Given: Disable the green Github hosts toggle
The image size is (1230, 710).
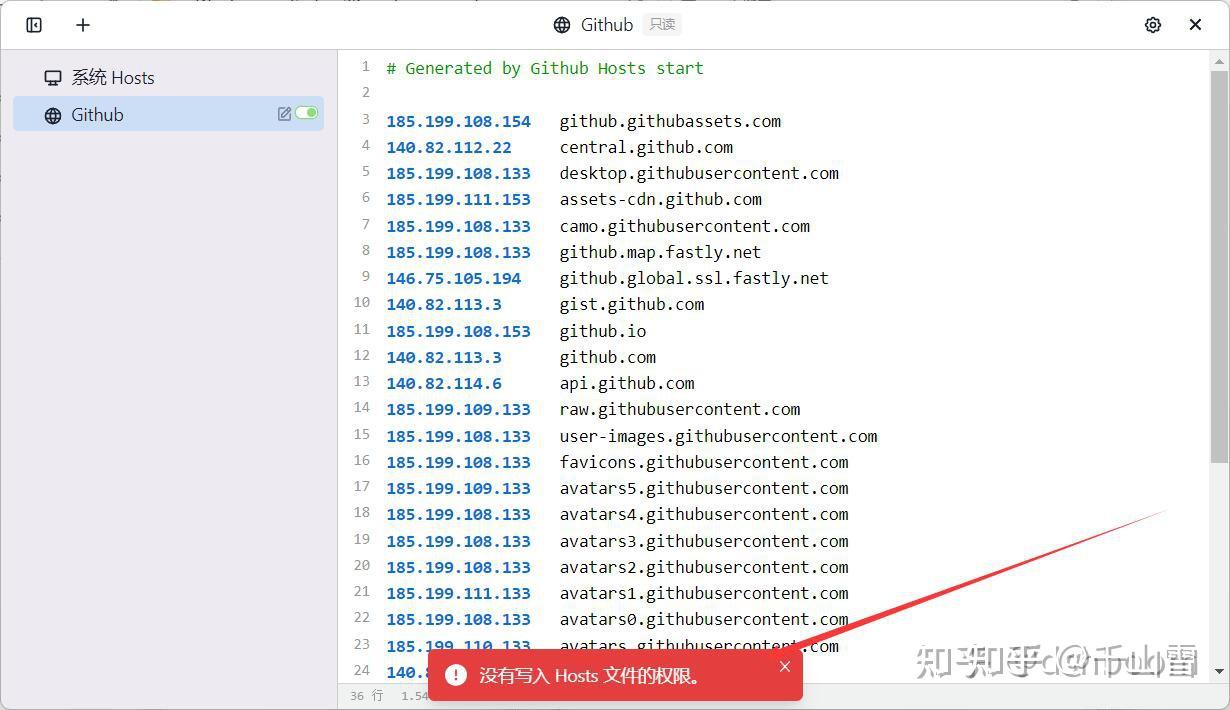Looking at the screenshot, I should point(306,114).
